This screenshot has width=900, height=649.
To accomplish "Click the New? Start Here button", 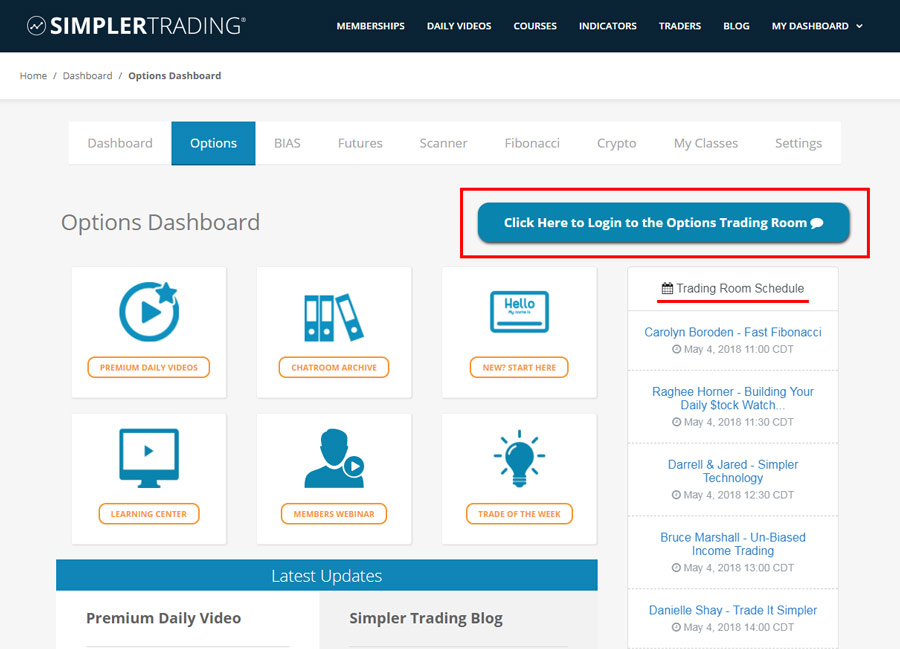I will 519,367.
